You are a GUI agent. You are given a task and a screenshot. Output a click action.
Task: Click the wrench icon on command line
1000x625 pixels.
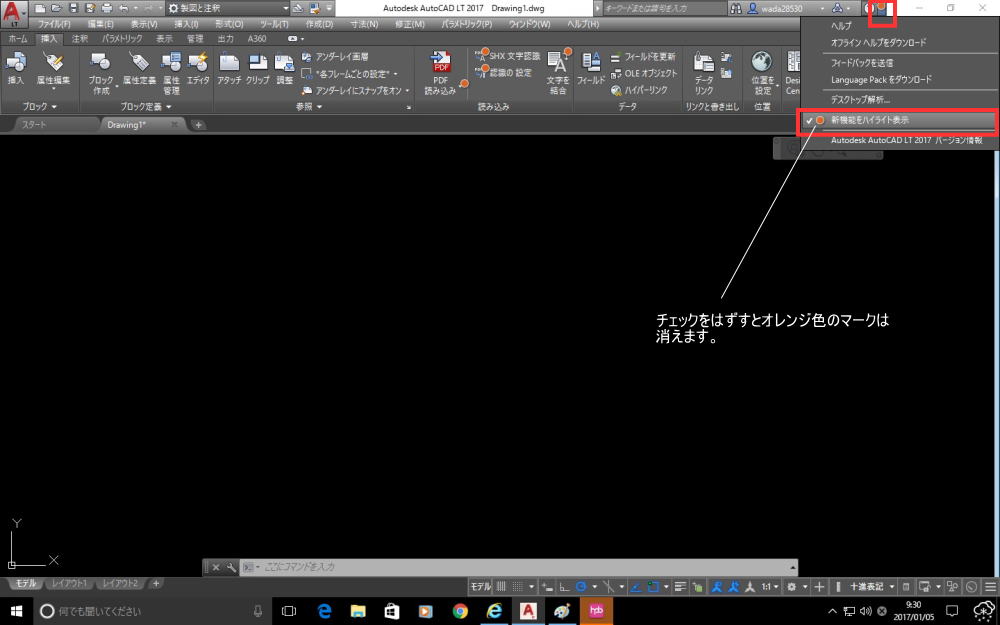pos(231,567)
